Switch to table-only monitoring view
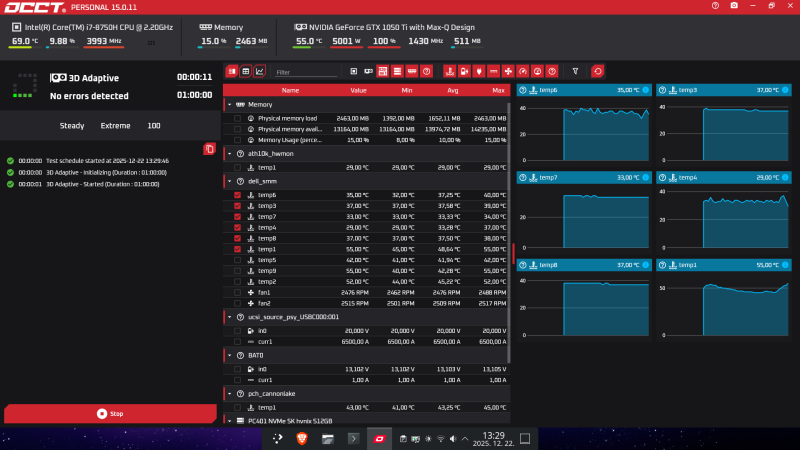800x450 pixels. (245, 71)
